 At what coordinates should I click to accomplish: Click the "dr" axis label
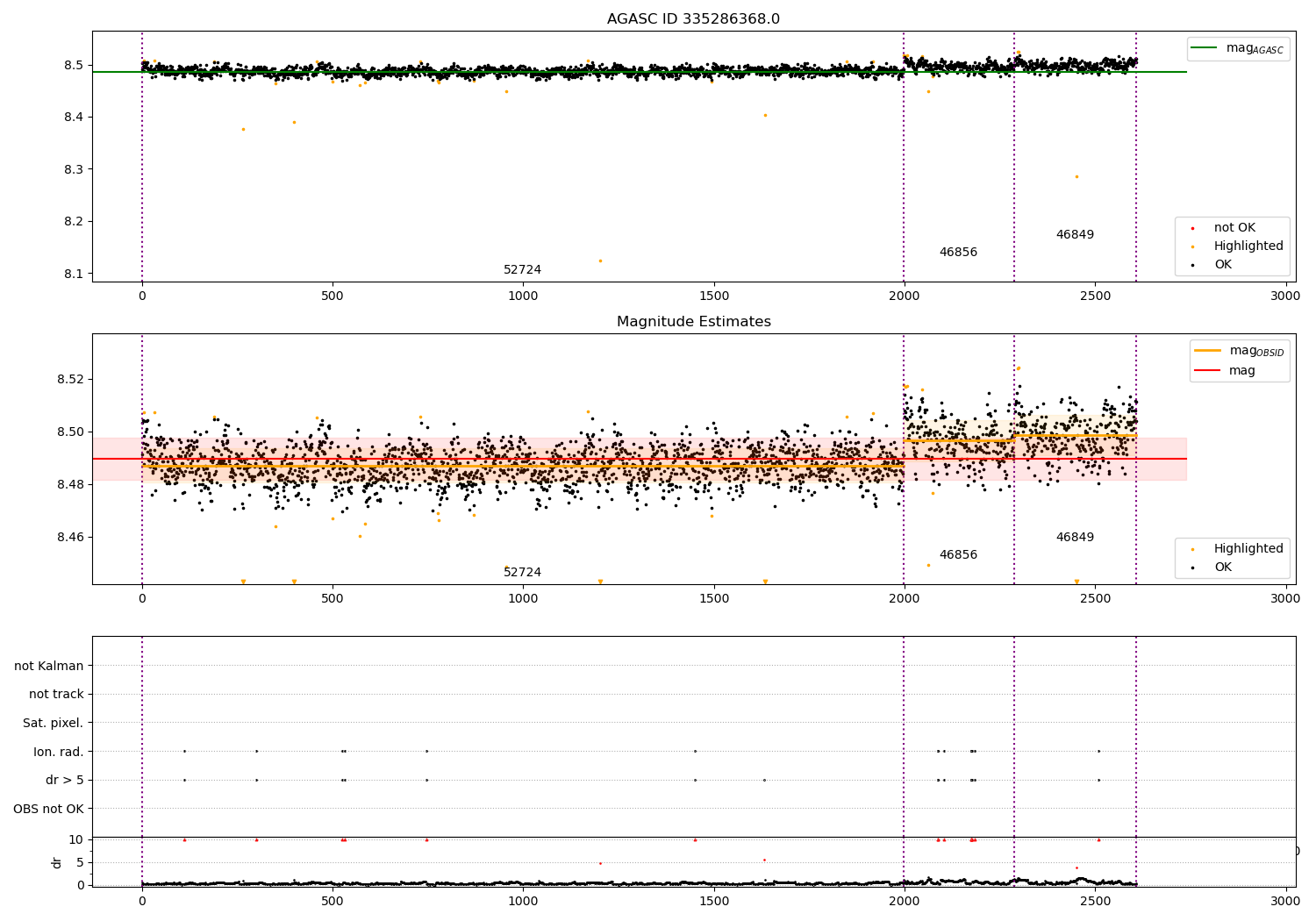(57, 862)
